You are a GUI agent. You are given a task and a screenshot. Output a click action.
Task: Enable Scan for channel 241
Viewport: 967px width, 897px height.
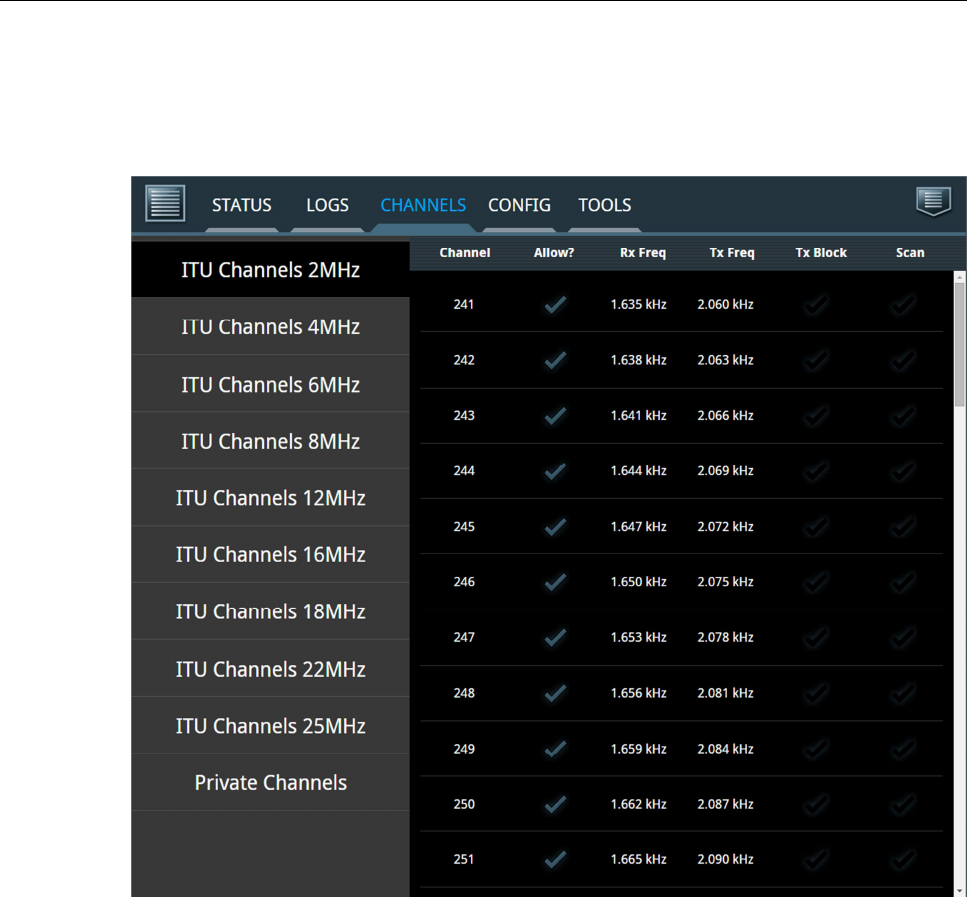[903, 304]
